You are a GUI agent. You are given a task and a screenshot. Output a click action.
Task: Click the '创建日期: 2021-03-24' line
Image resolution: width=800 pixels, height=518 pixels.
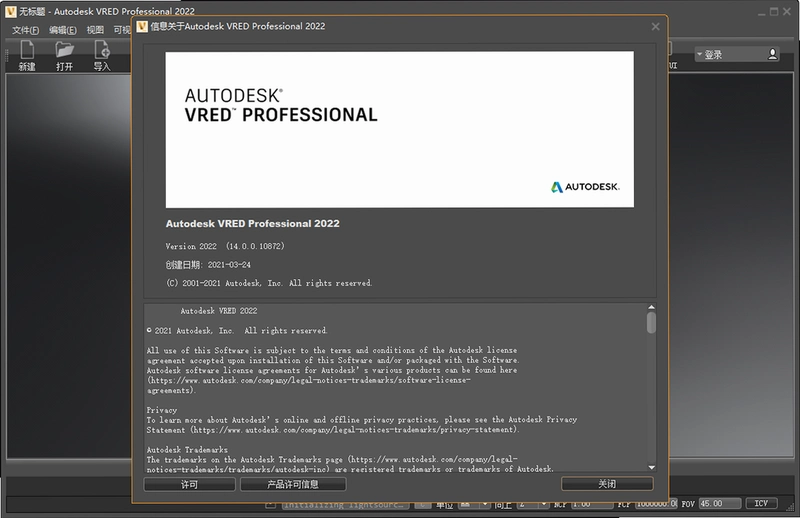208,264
